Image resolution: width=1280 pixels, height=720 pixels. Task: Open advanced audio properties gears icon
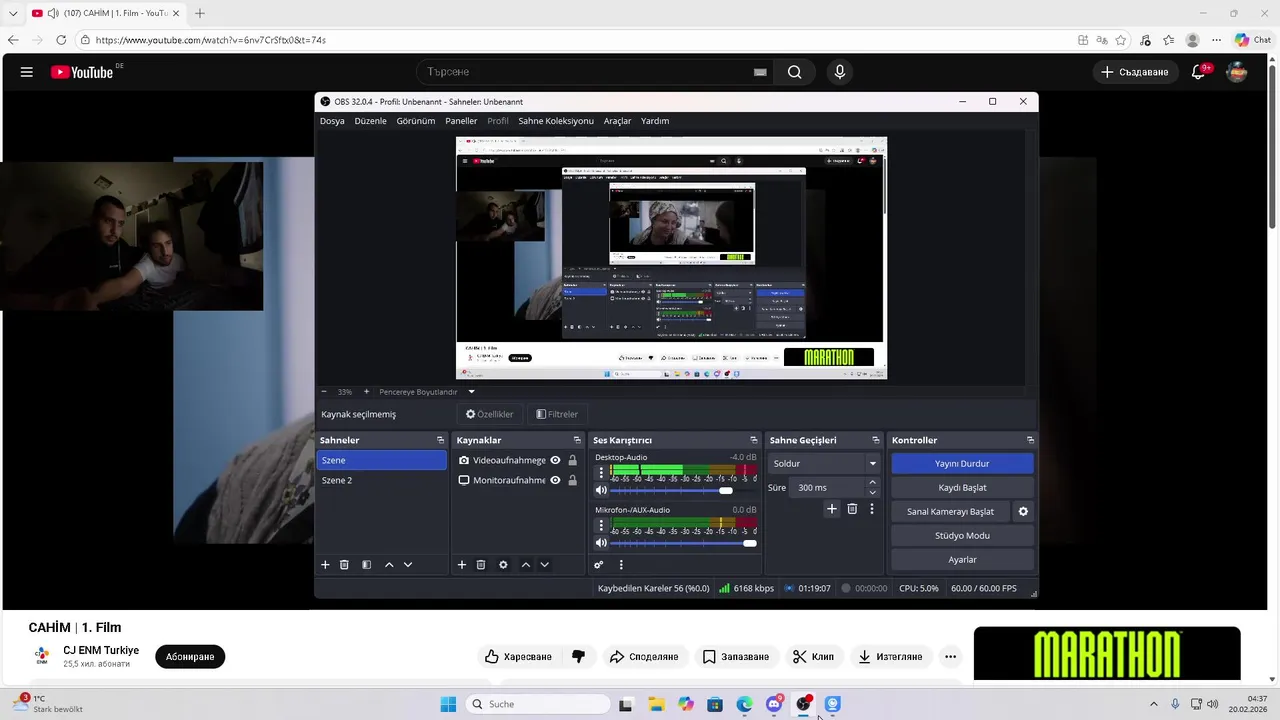point(599,565)
